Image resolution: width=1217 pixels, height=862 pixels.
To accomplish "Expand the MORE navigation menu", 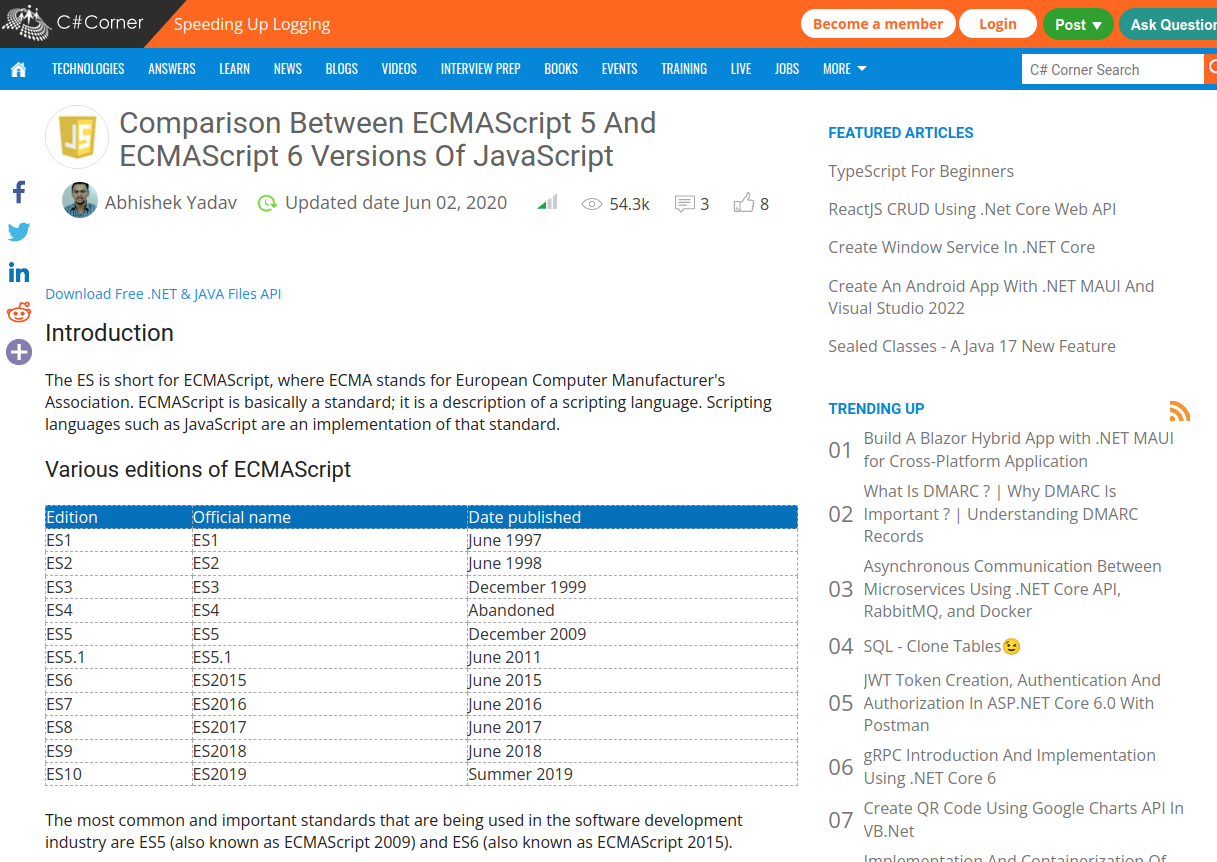I will click(x=844, y=69).
